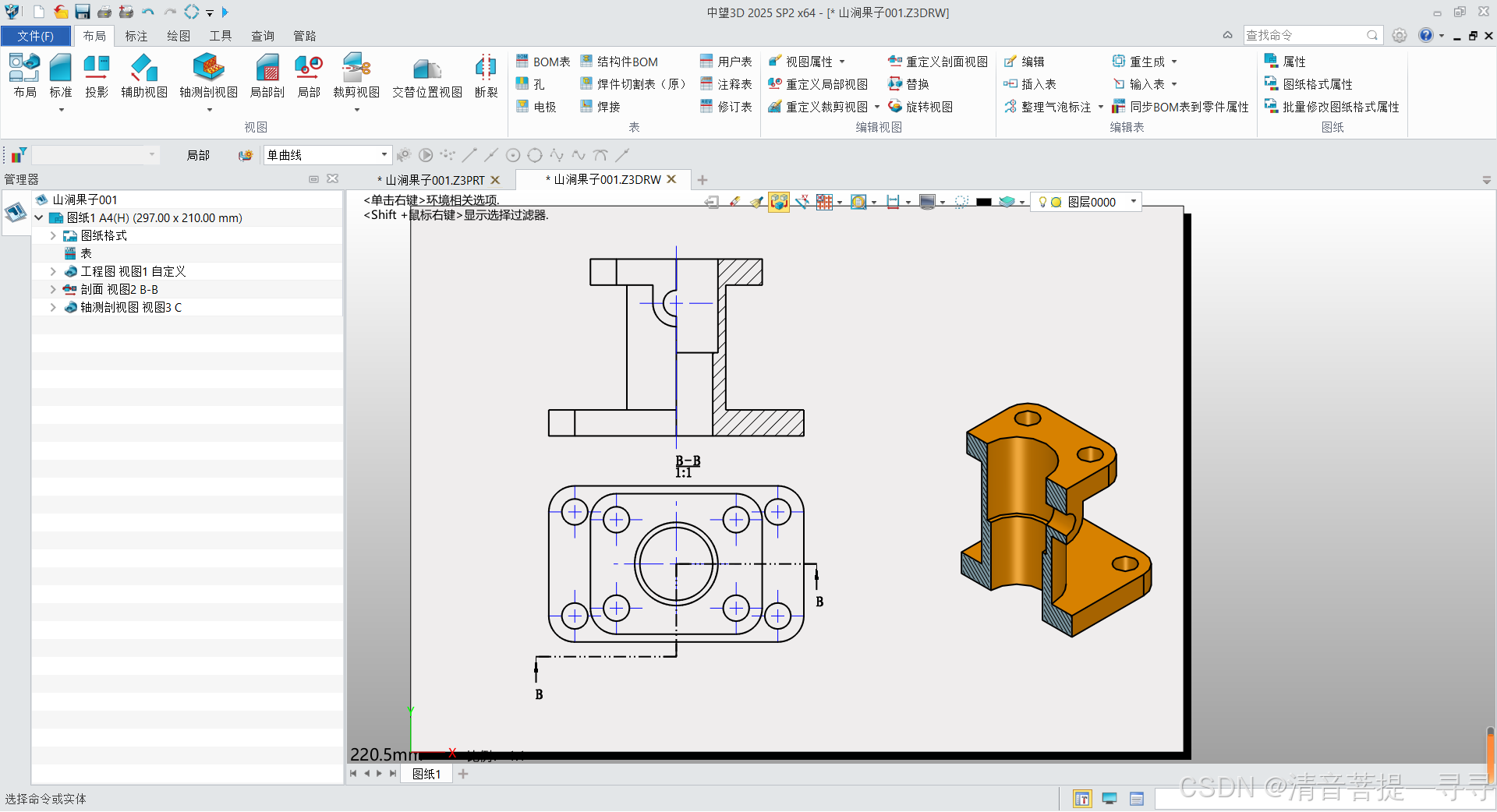Toggle the highlighted 3D blocks view icon
The height and width of the screenshot is (812, 1497).
779,202
